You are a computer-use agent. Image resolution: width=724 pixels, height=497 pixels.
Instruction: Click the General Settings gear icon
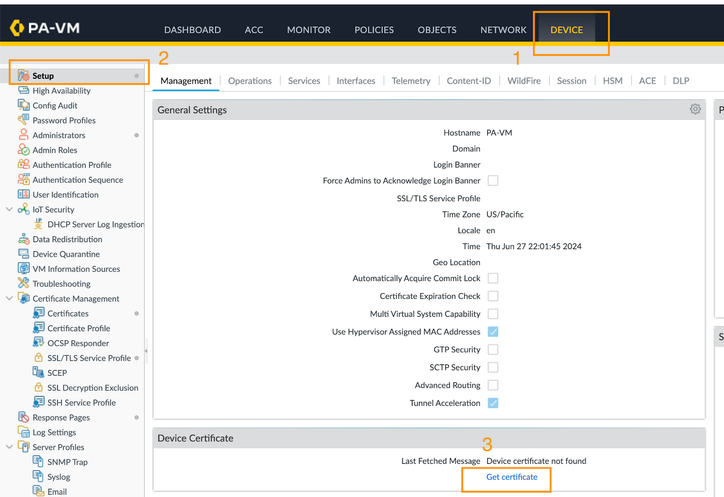coord(695,109)
